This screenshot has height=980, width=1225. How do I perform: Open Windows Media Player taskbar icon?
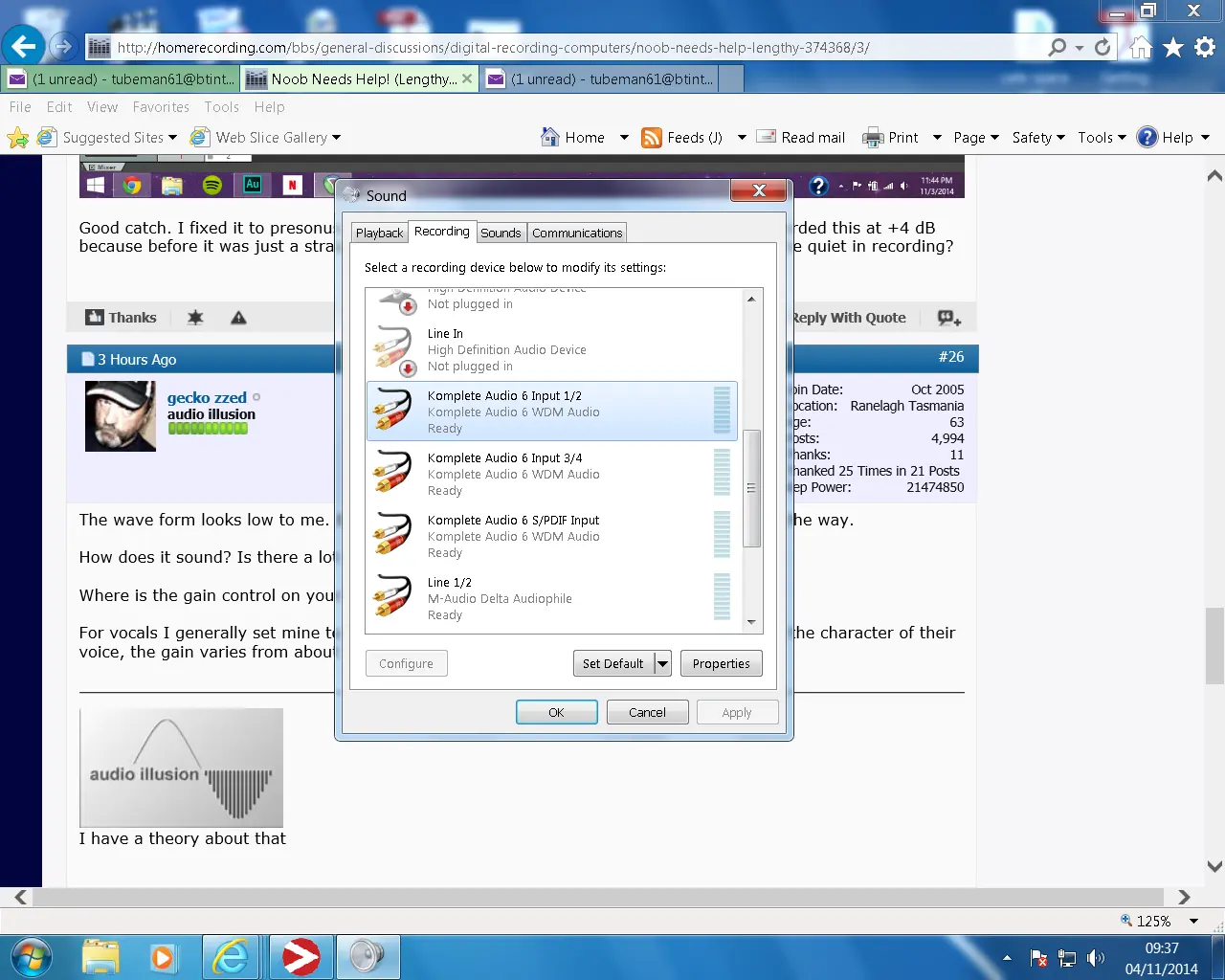click(163, 957)
